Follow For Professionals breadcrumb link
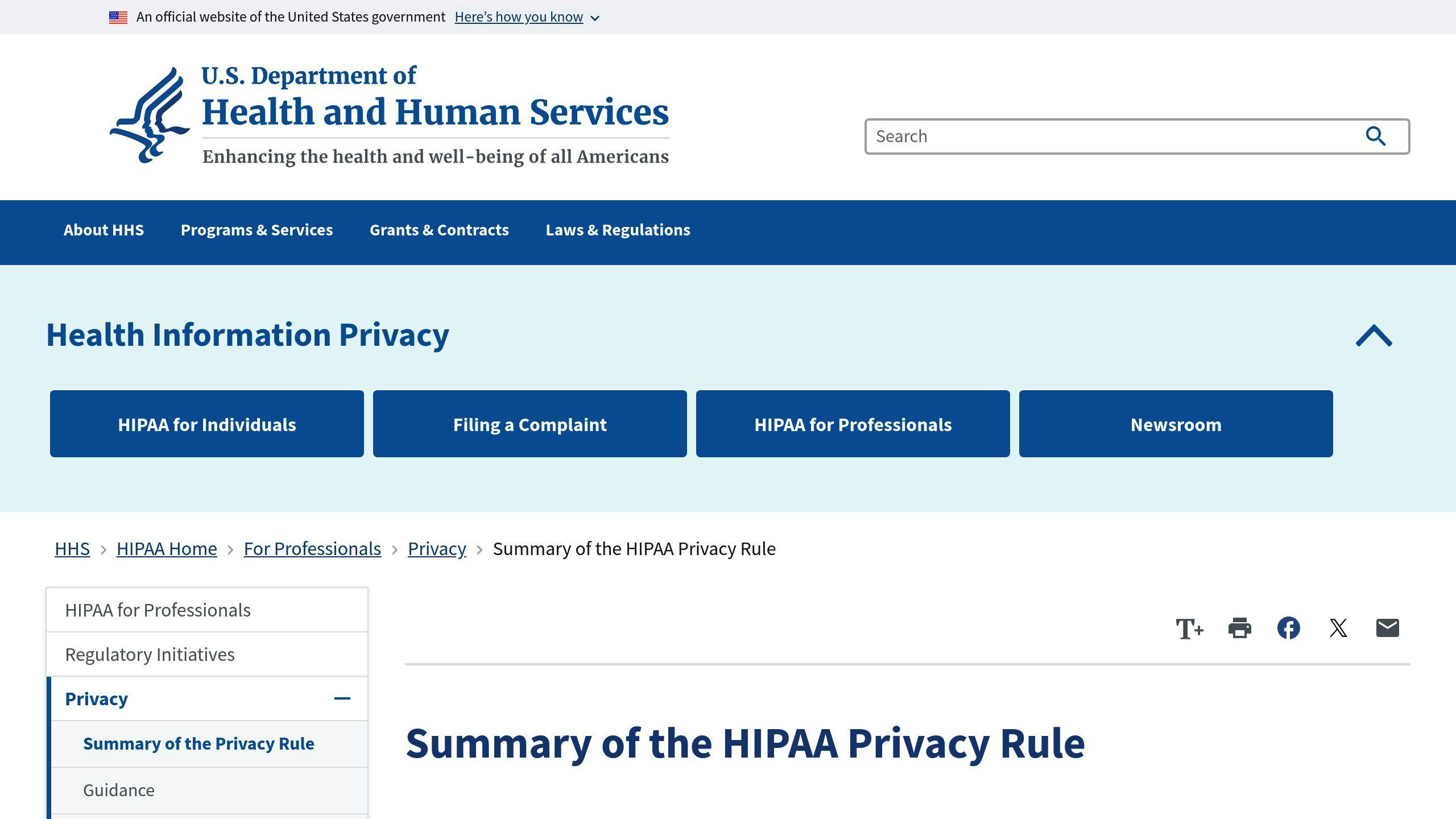Viewport: 1456px width, 819px height. [x=312, y=549]
